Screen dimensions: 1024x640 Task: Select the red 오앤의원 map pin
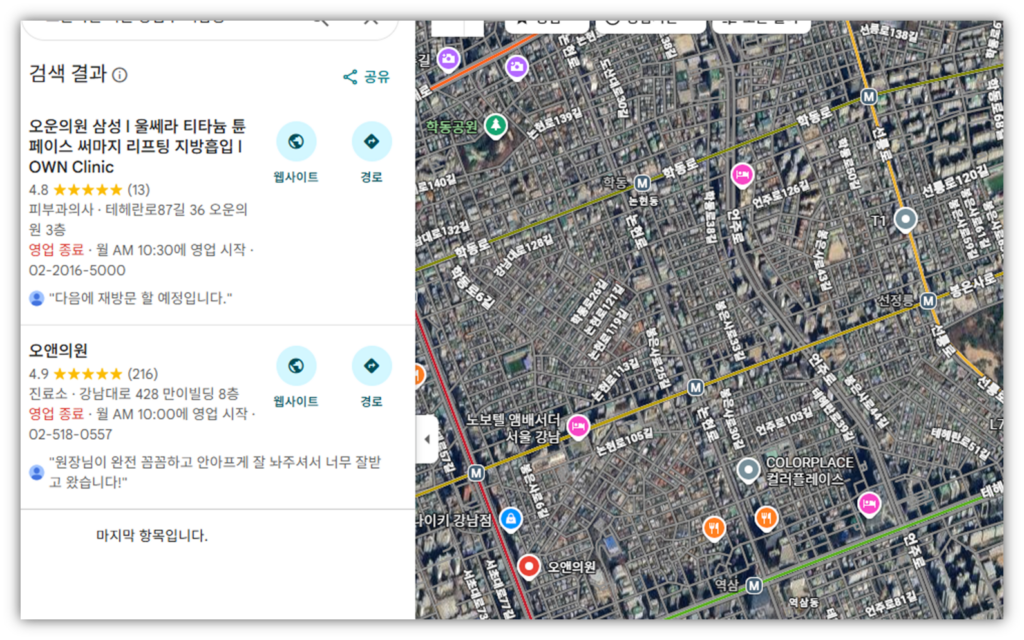tap(529, 566)
